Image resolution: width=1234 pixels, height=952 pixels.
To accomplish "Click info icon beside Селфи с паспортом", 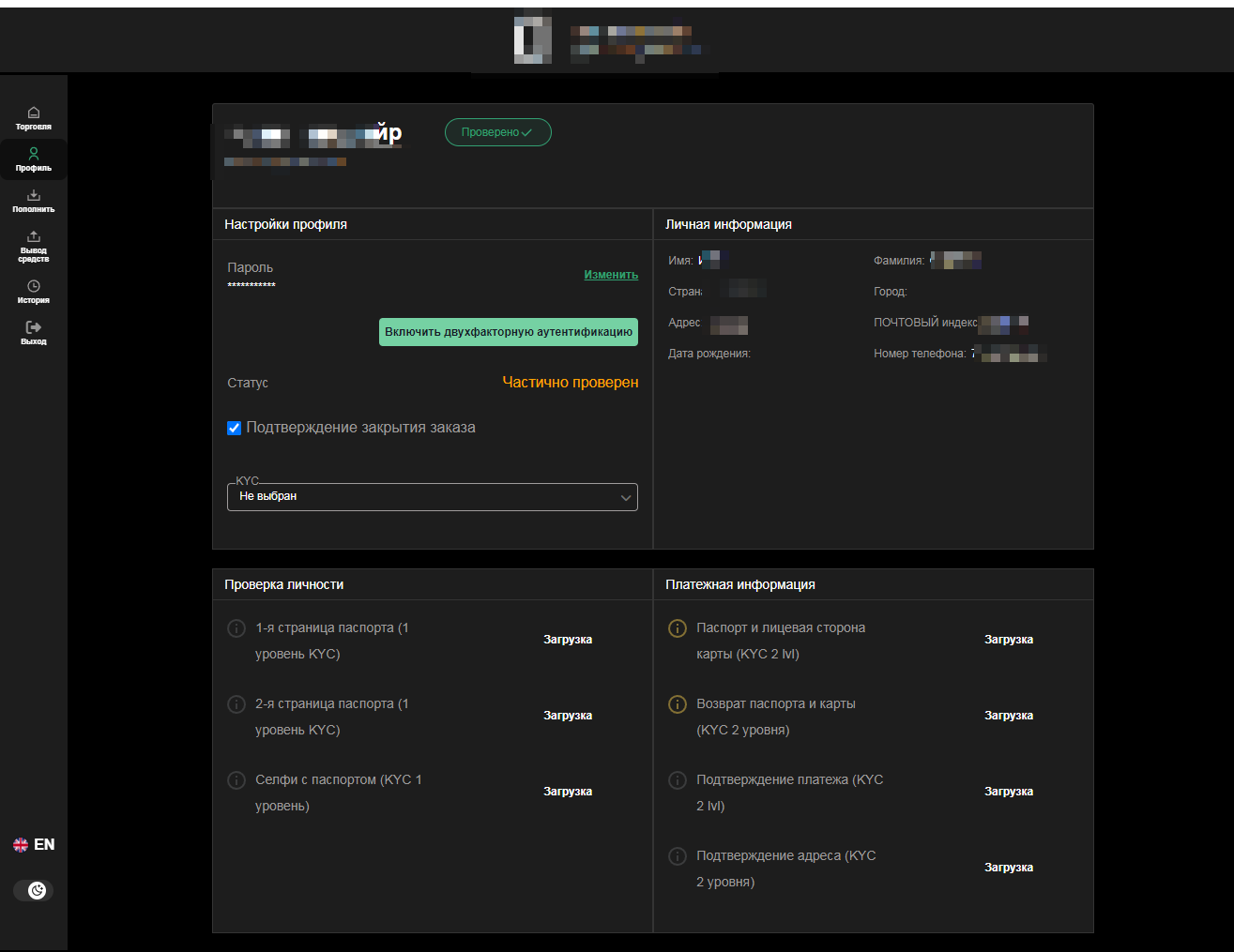I will [236, 780].
